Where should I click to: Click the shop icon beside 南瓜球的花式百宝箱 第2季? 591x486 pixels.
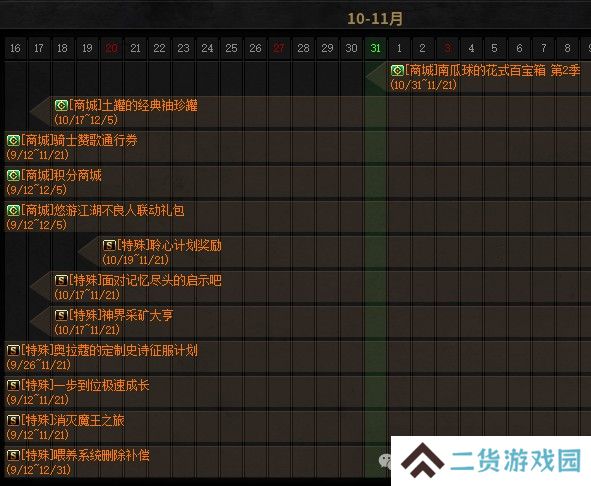pyautogui.click(x=397, y=71)
